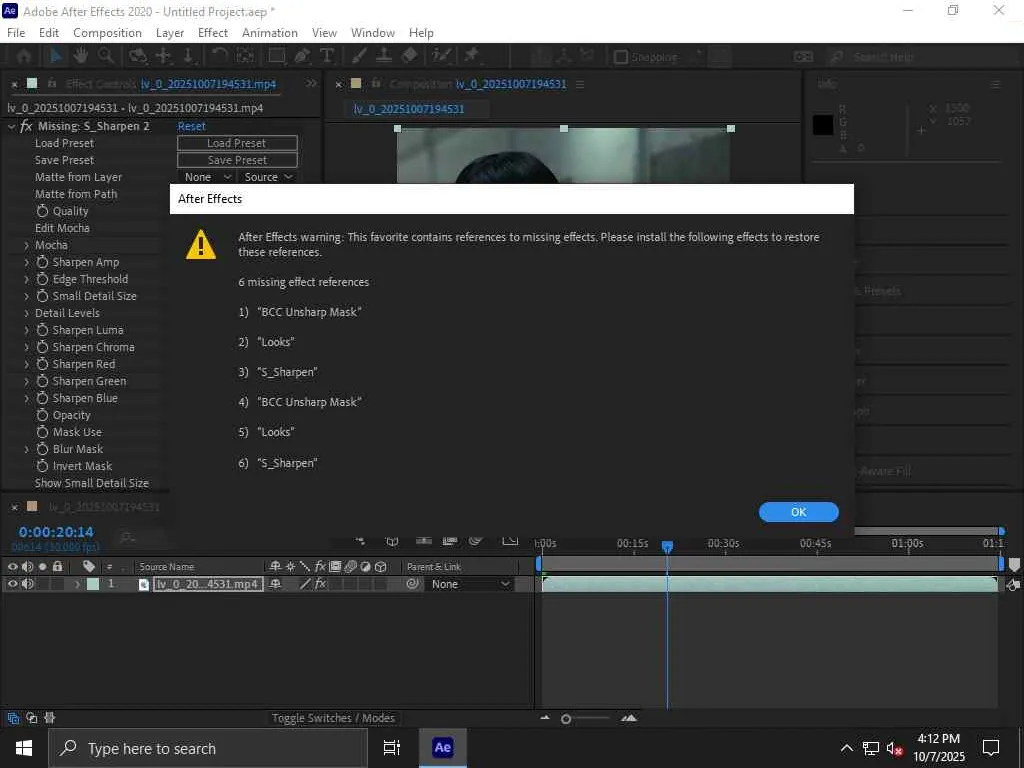Select the Hand tool in the toolbar

(x=81, y=56)
